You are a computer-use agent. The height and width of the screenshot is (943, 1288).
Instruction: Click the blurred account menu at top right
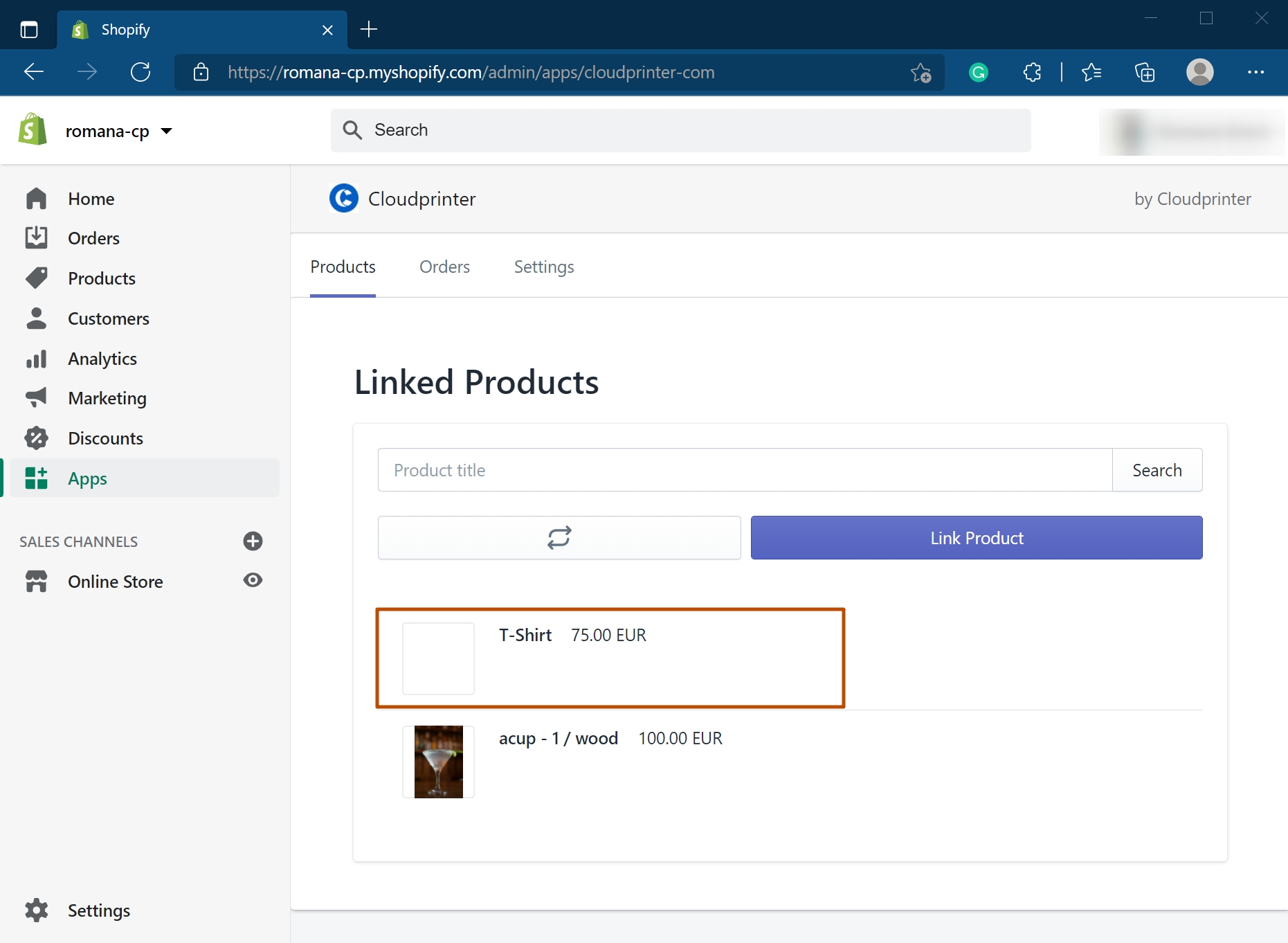(x=1192, y=132)
